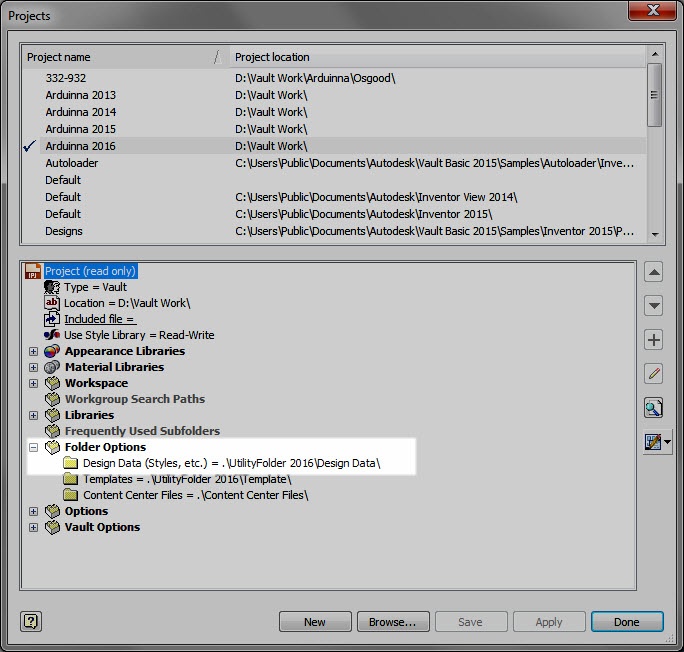Sort by Project name column header

125,57
